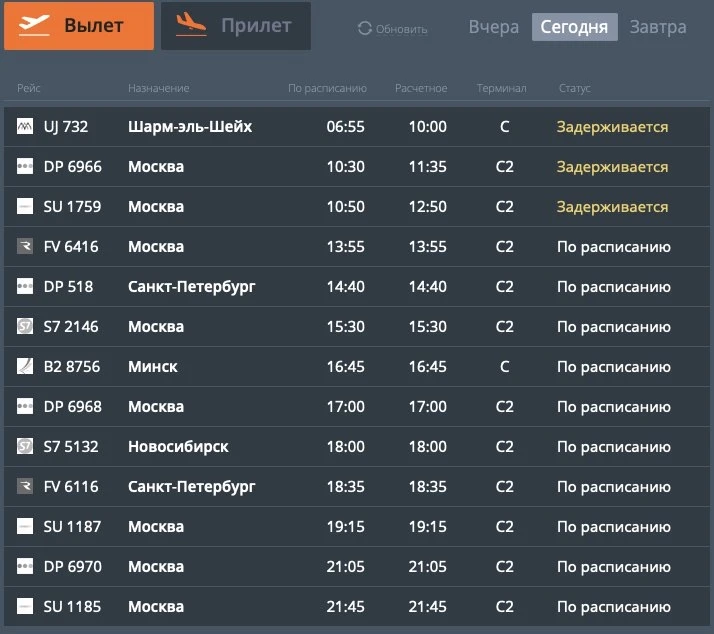Image resolution: width=714 pixels, height=634 pixels.
Task: Click the Обновить refresh link
Action: click(x=401, y=29)
